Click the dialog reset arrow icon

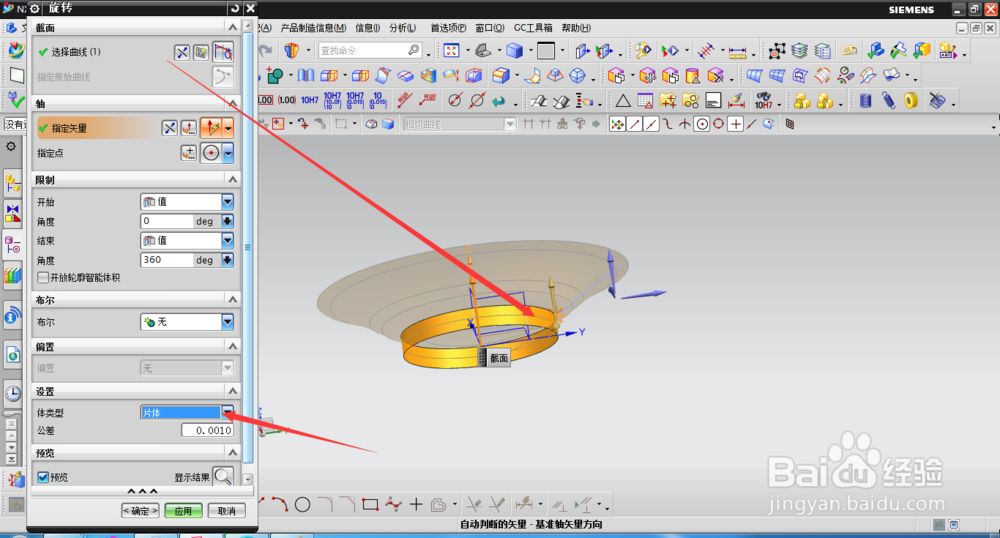click(235, 8)
